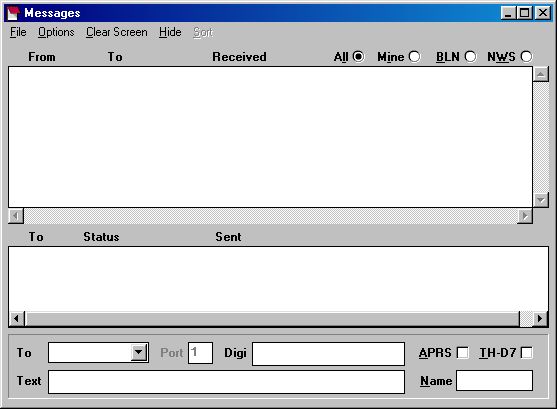
Task: Expand the To recipient dropdown
Action: (x=139, y=353)
